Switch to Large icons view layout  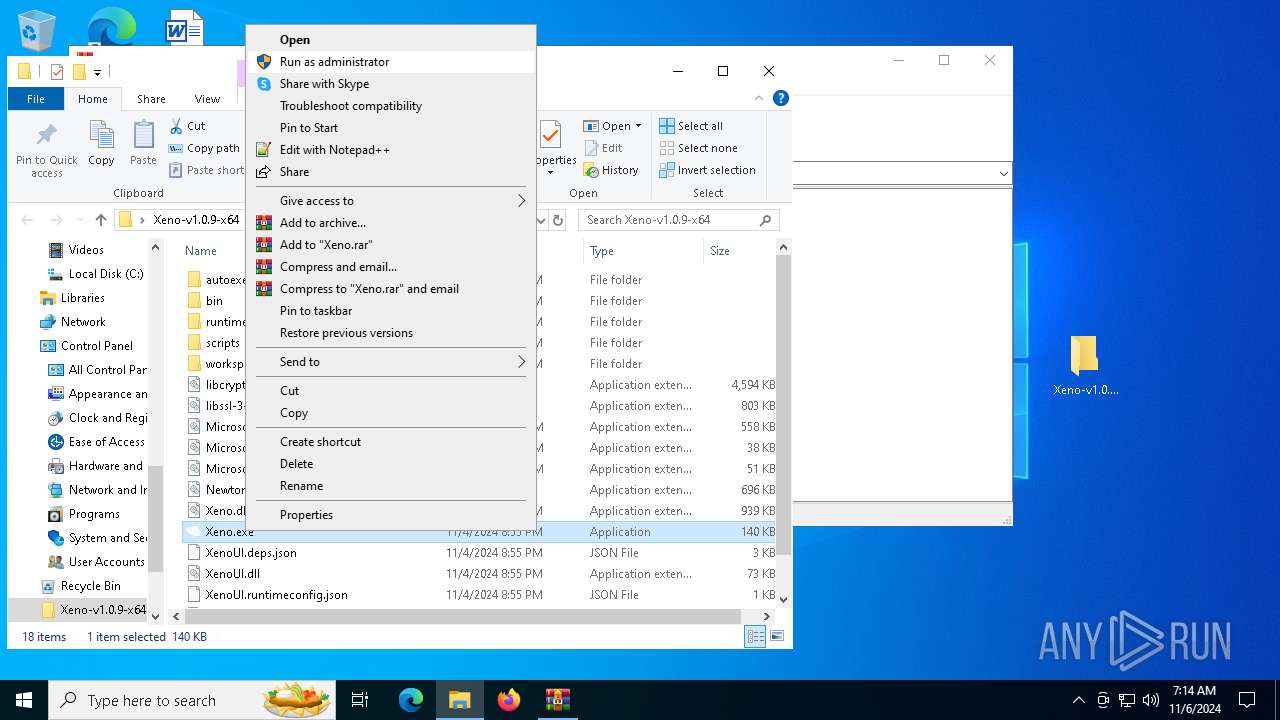(777, 636)
